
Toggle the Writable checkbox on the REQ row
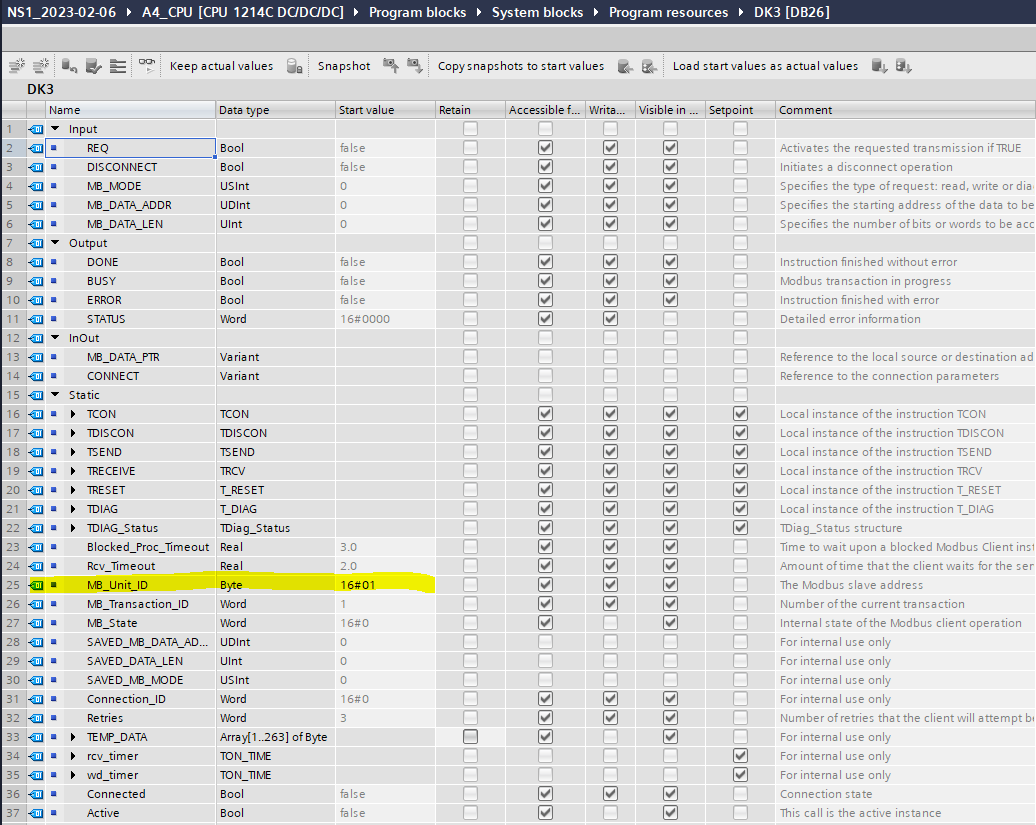(610, 148)
